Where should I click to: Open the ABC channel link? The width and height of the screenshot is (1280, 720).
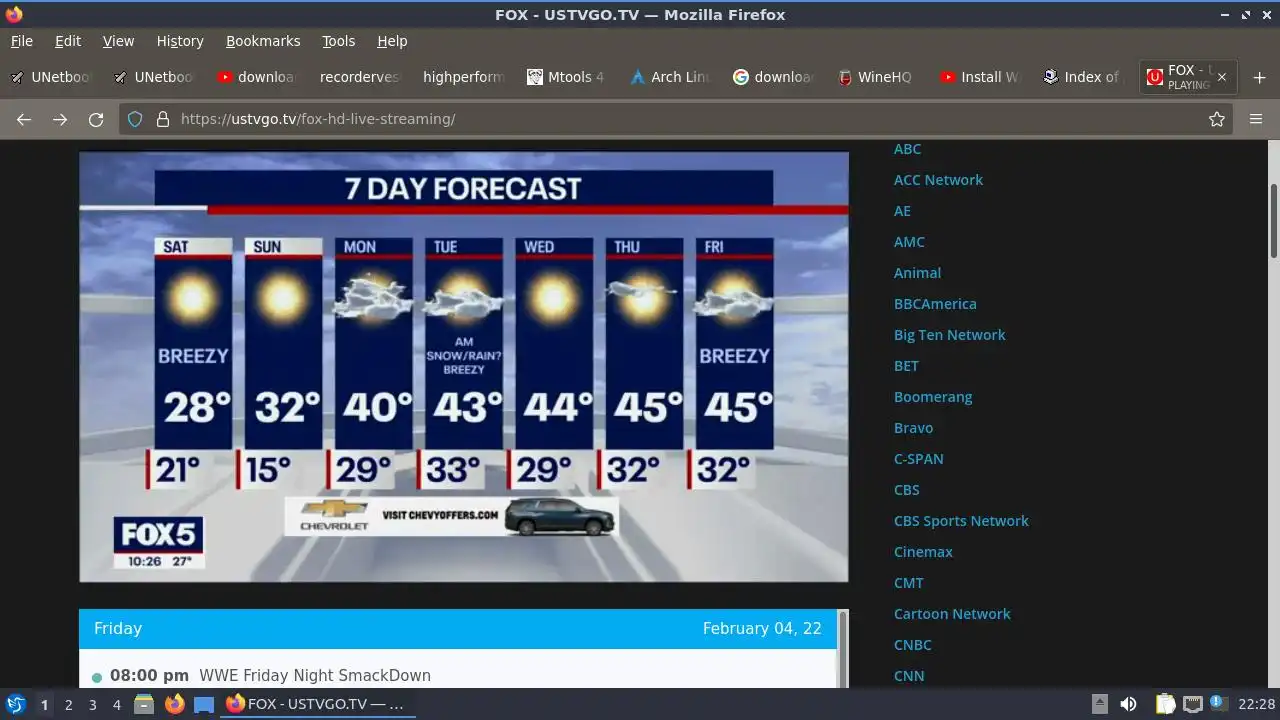(x=907, y=149)
